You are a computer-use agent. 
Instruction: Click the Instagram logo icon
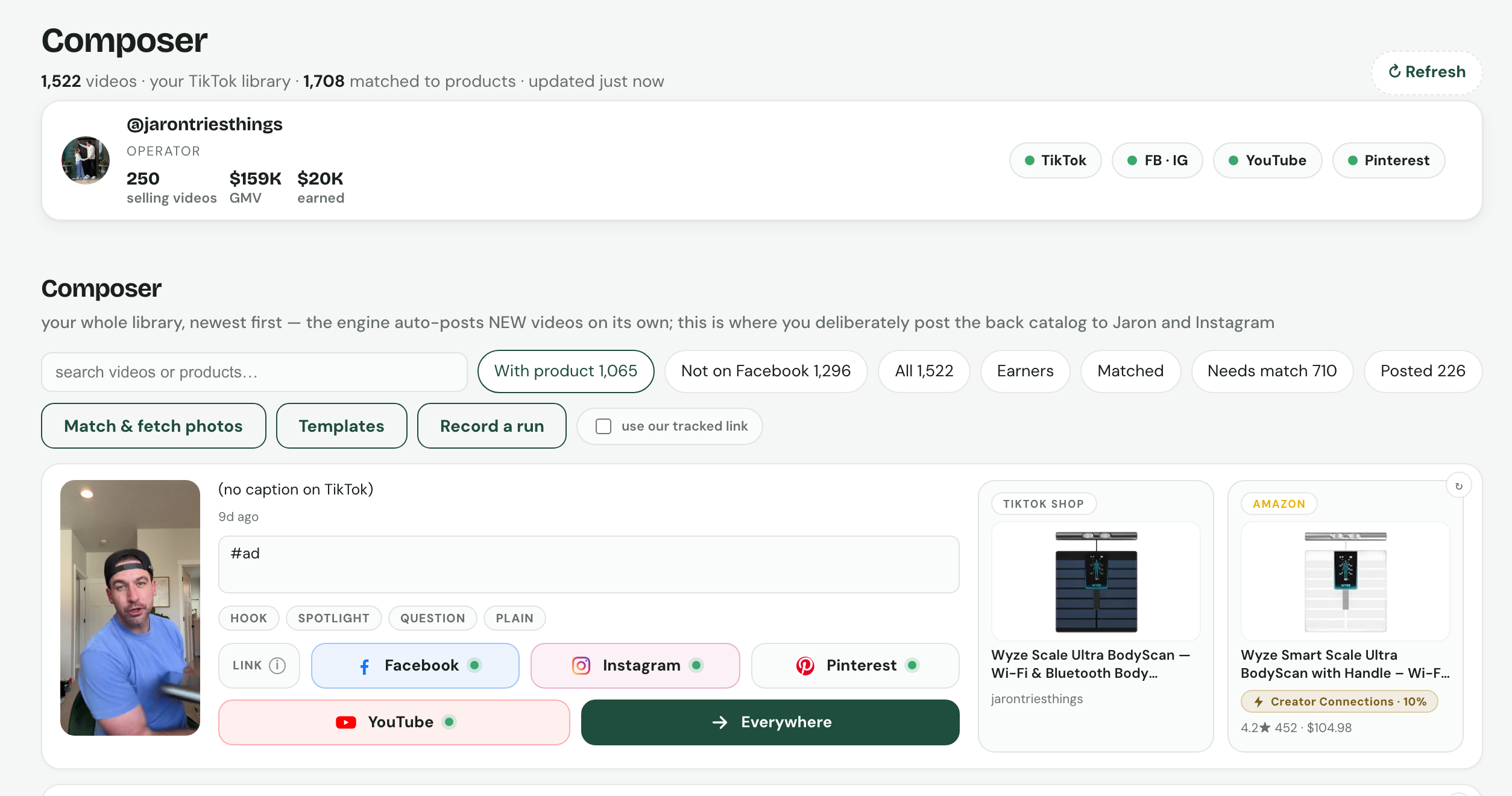581,666
